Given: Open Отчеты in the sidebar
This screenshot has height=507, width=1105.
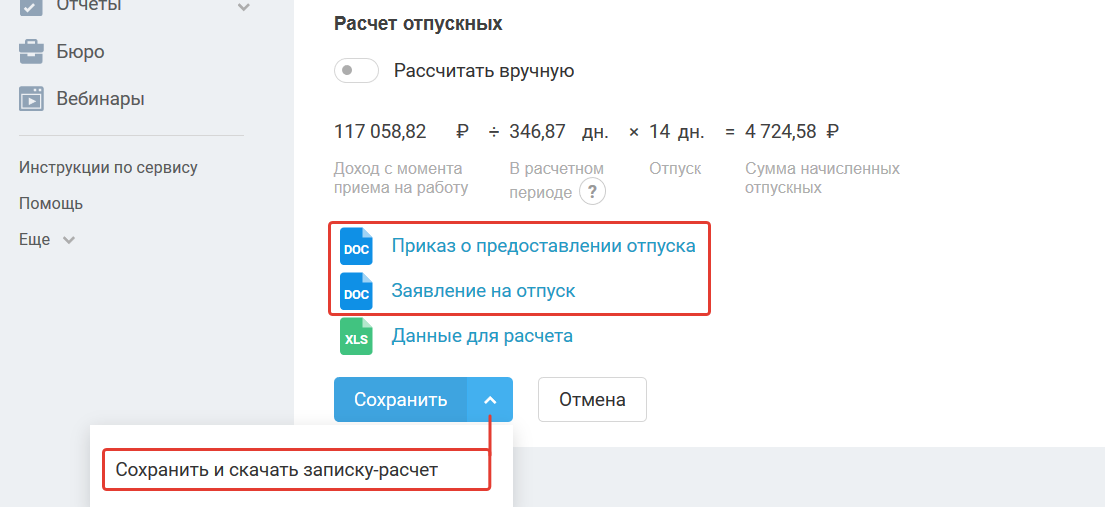Looking at the screenshot, I should point(89,6).
